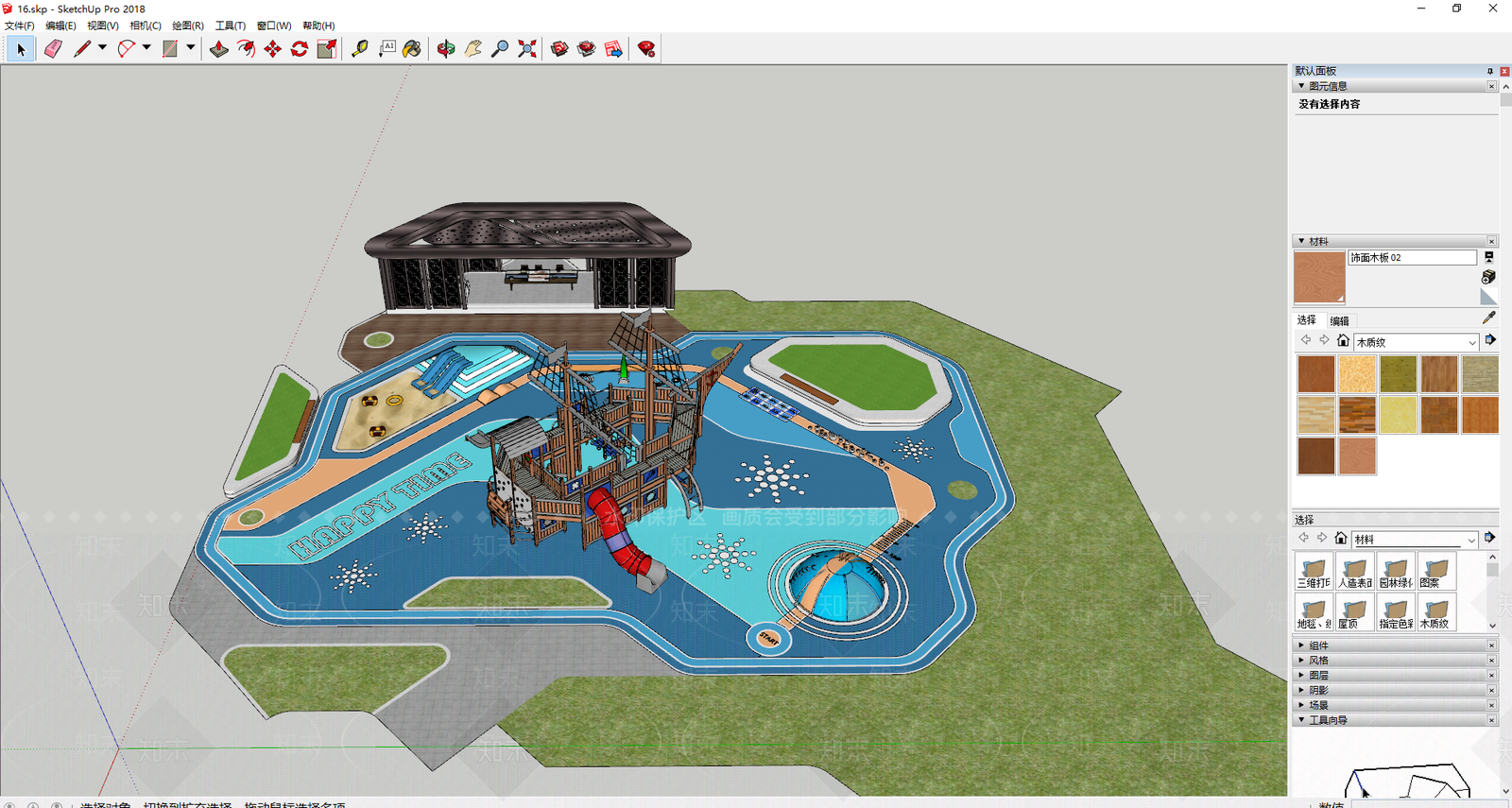Pick the Tape Measure tool
Viewport: 1512px width, 808px height.
[360, 49]
